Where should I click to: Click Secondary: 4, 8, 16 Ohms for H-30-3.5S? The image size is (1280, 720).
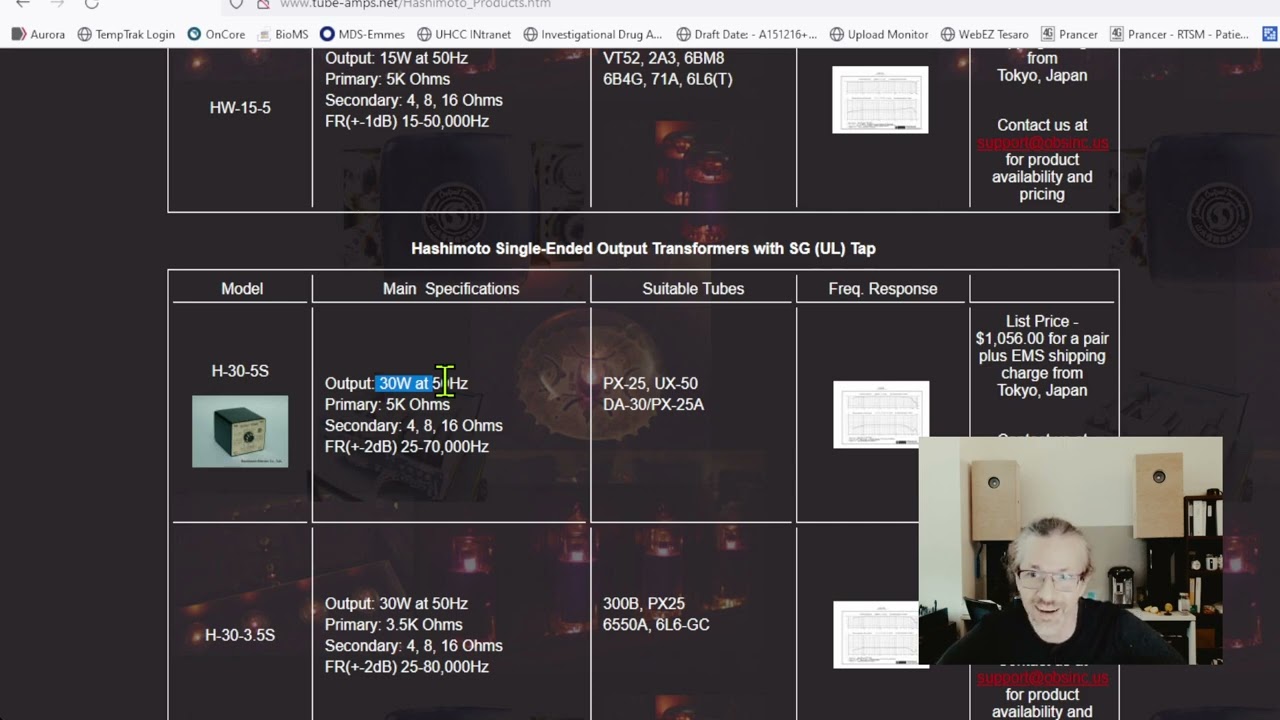coord(414,645)
